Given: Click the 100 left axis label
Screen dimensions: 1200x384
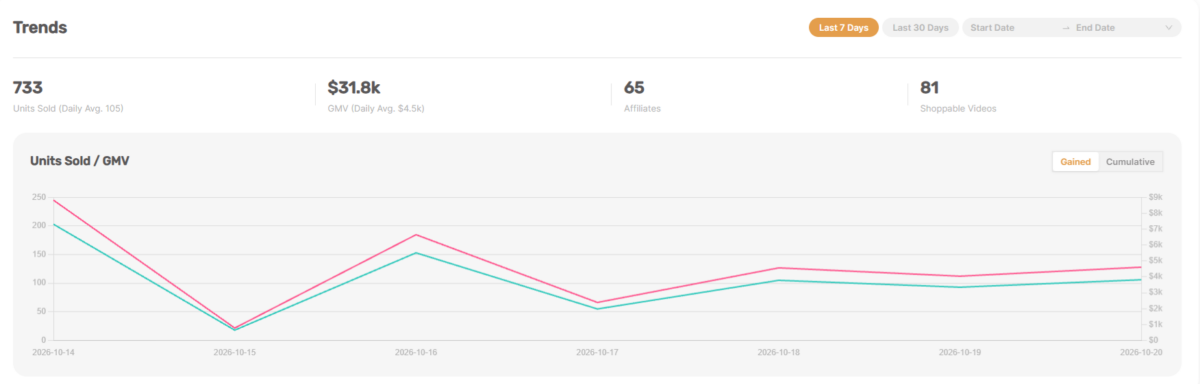Looking at the screenshot, I should [x=39, y=283].
